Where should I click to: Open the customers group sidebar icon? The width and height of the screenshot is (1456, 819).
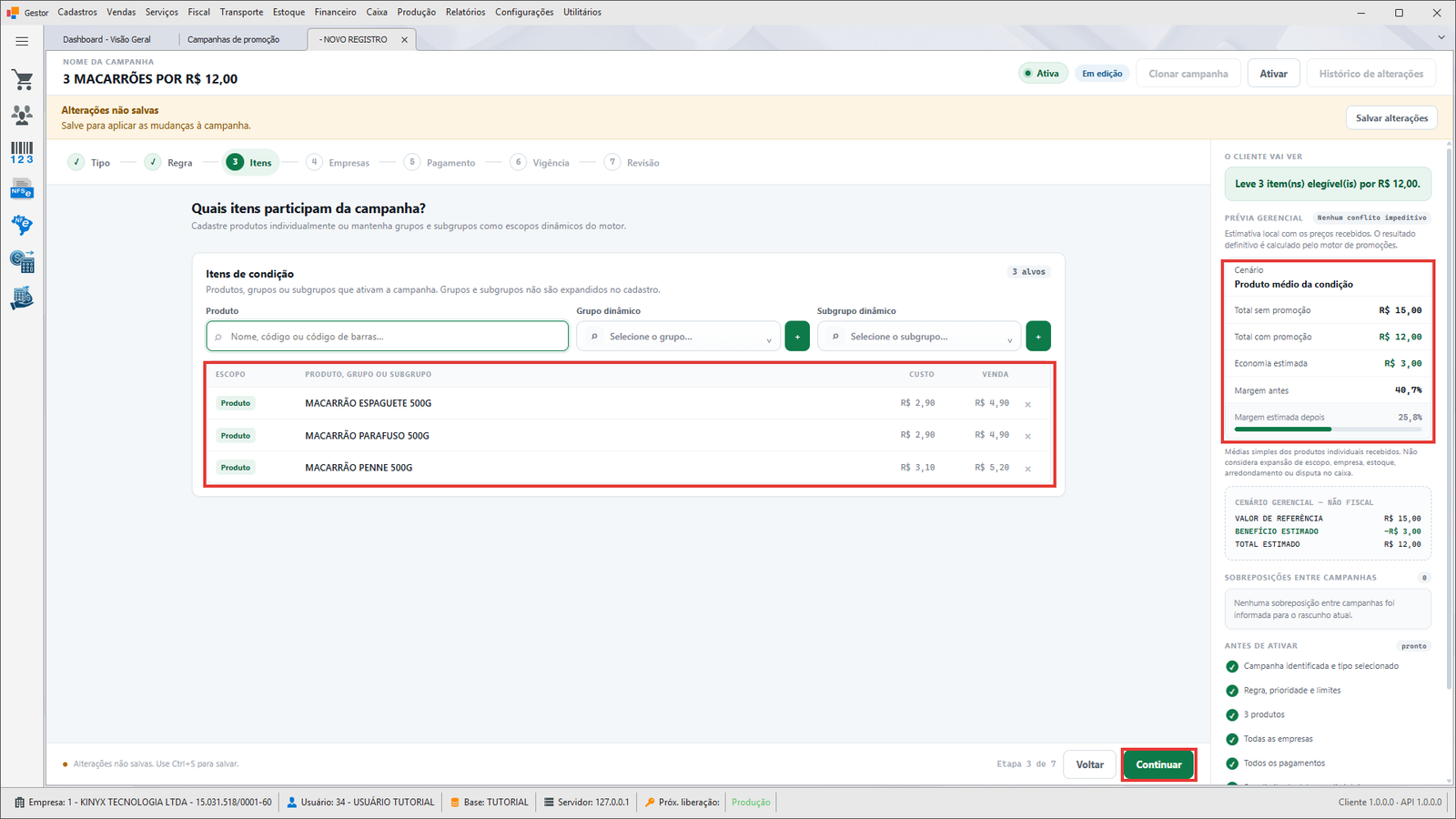(22, 115)
